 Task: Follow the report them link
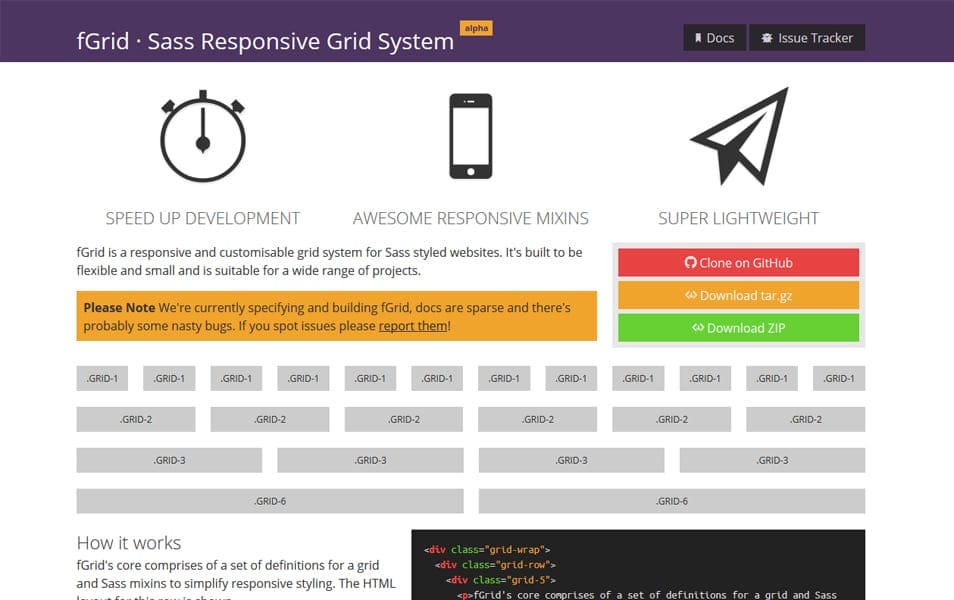click(413, 326)
